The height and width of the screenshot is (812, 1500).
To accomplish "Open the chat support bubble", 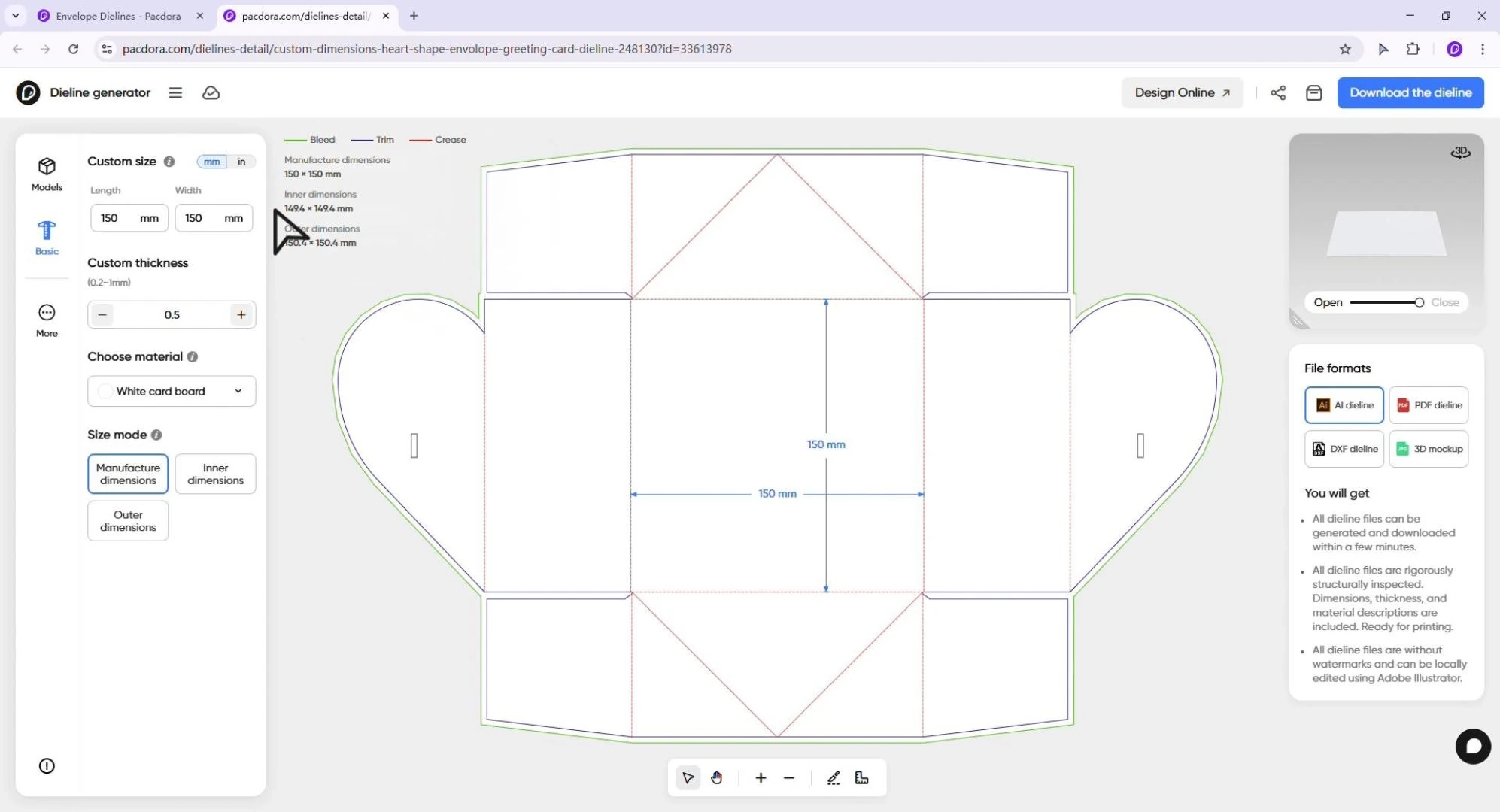I will pos(1473,747).
